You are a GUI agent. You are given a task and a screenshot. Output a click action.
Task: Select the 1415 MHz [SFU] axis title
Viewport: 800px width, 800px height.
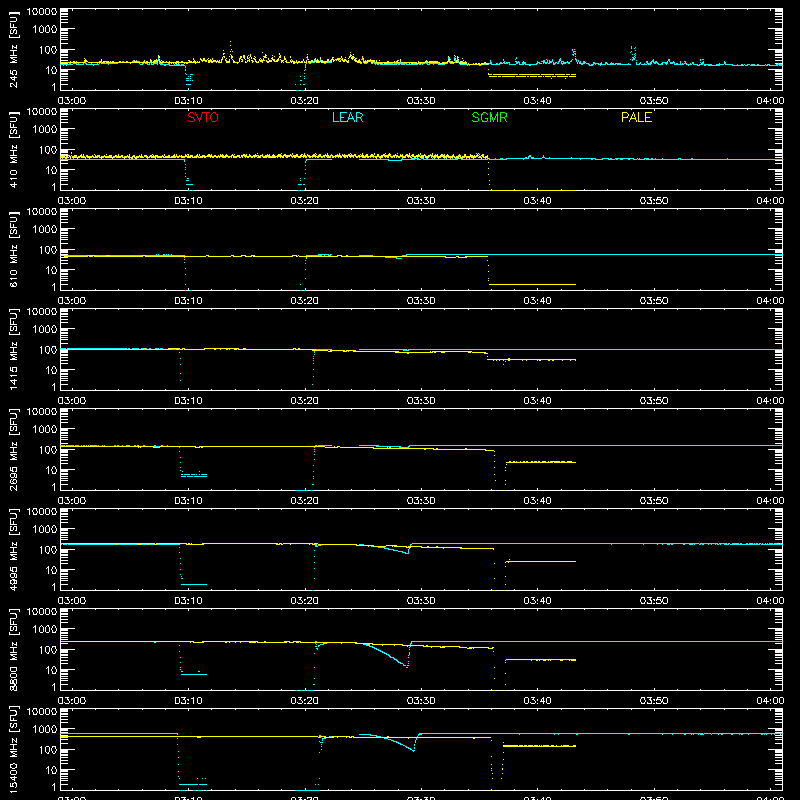click(13, 349)
